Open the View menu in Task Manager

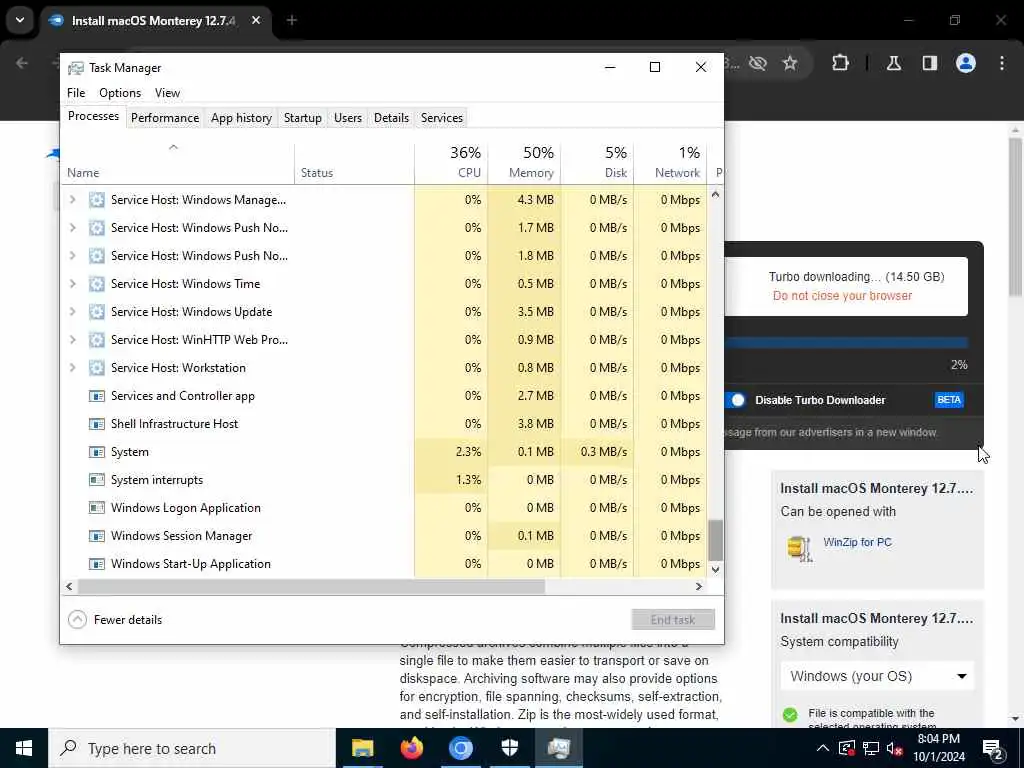coord(167,93)
